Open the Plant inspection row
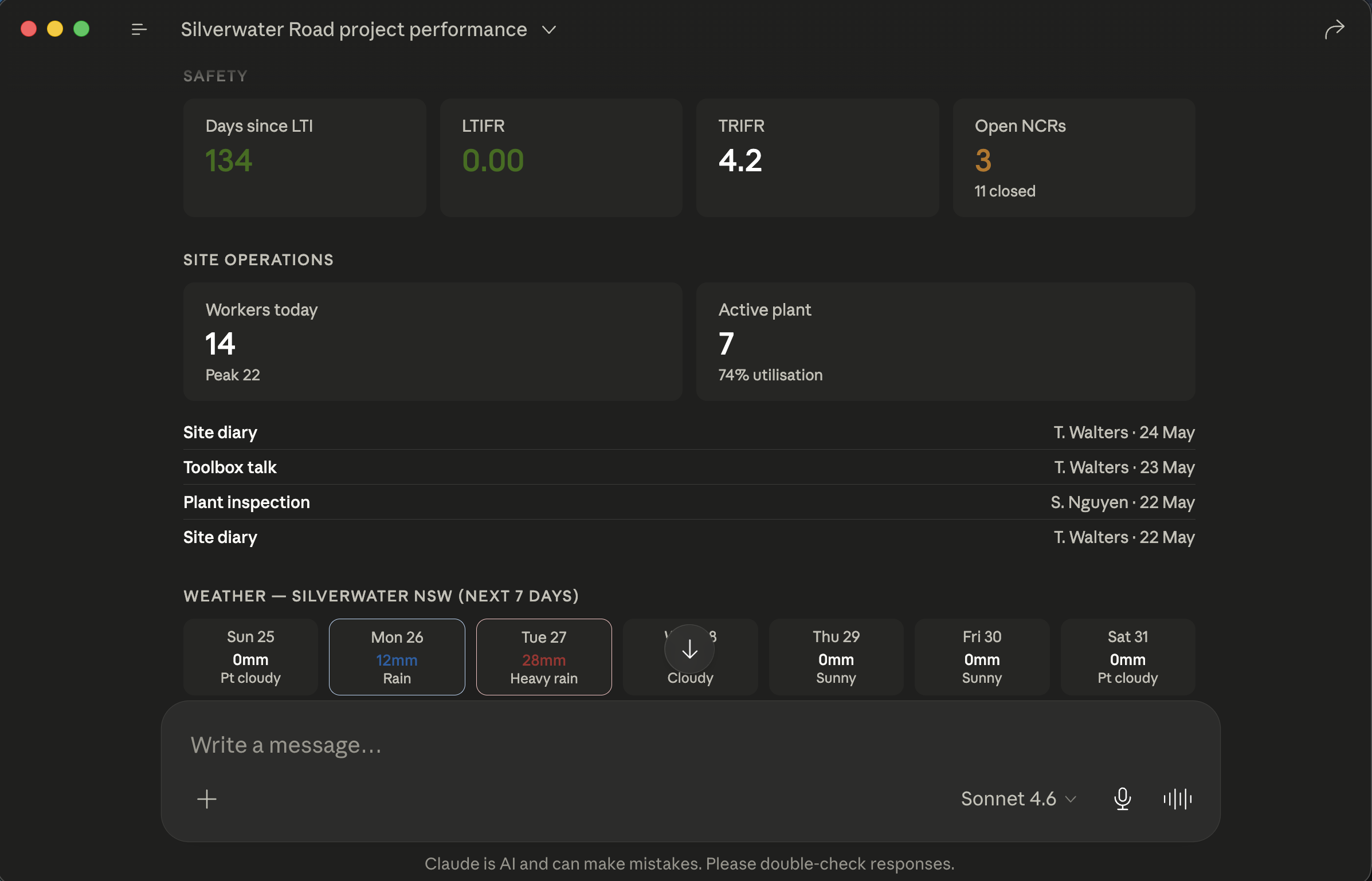This screenshot has height=881, width=1372. (689, 502)
